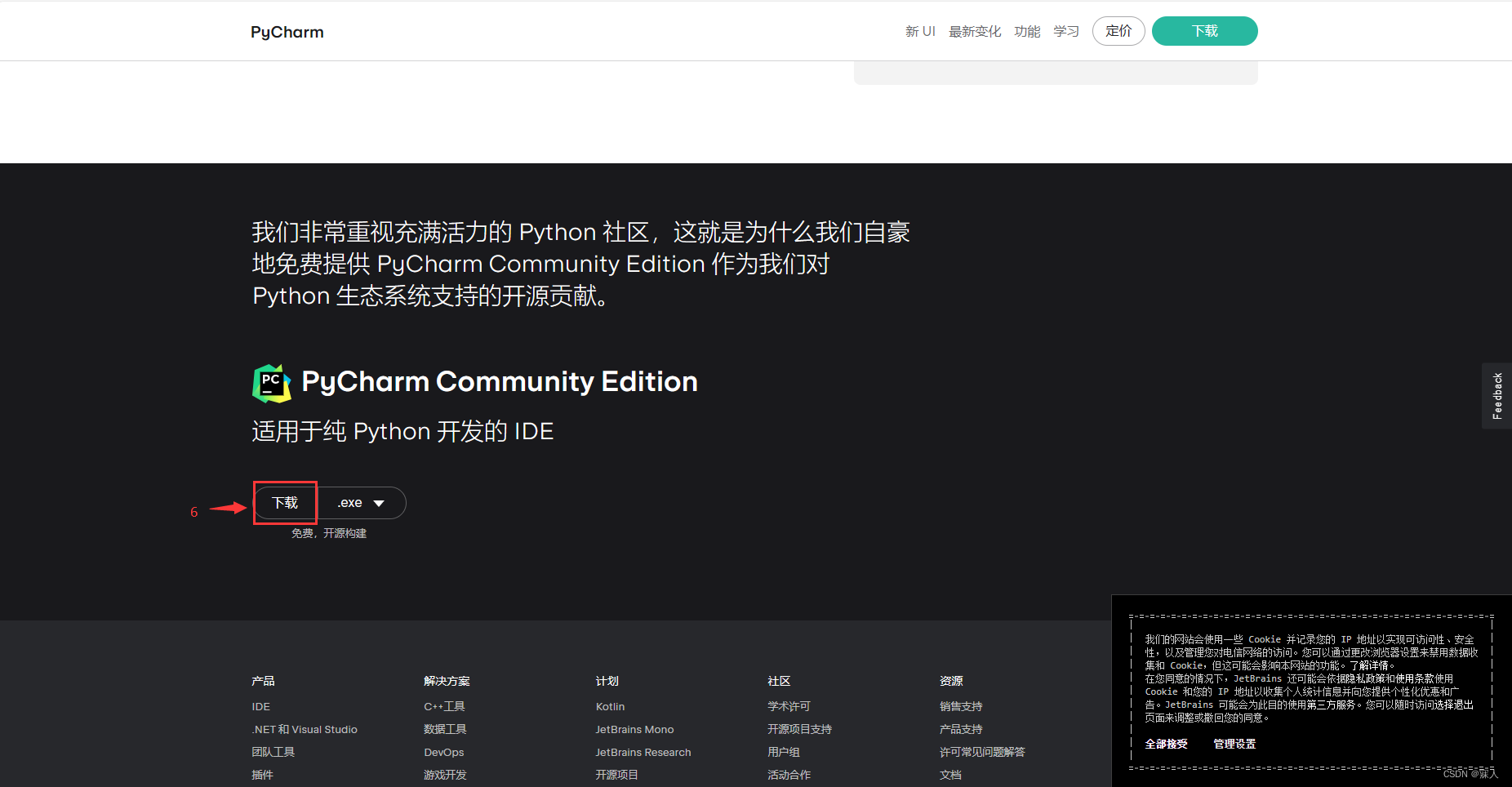
Task: Click 功能 in the top navigation
Action: [x=1026, y=31]
